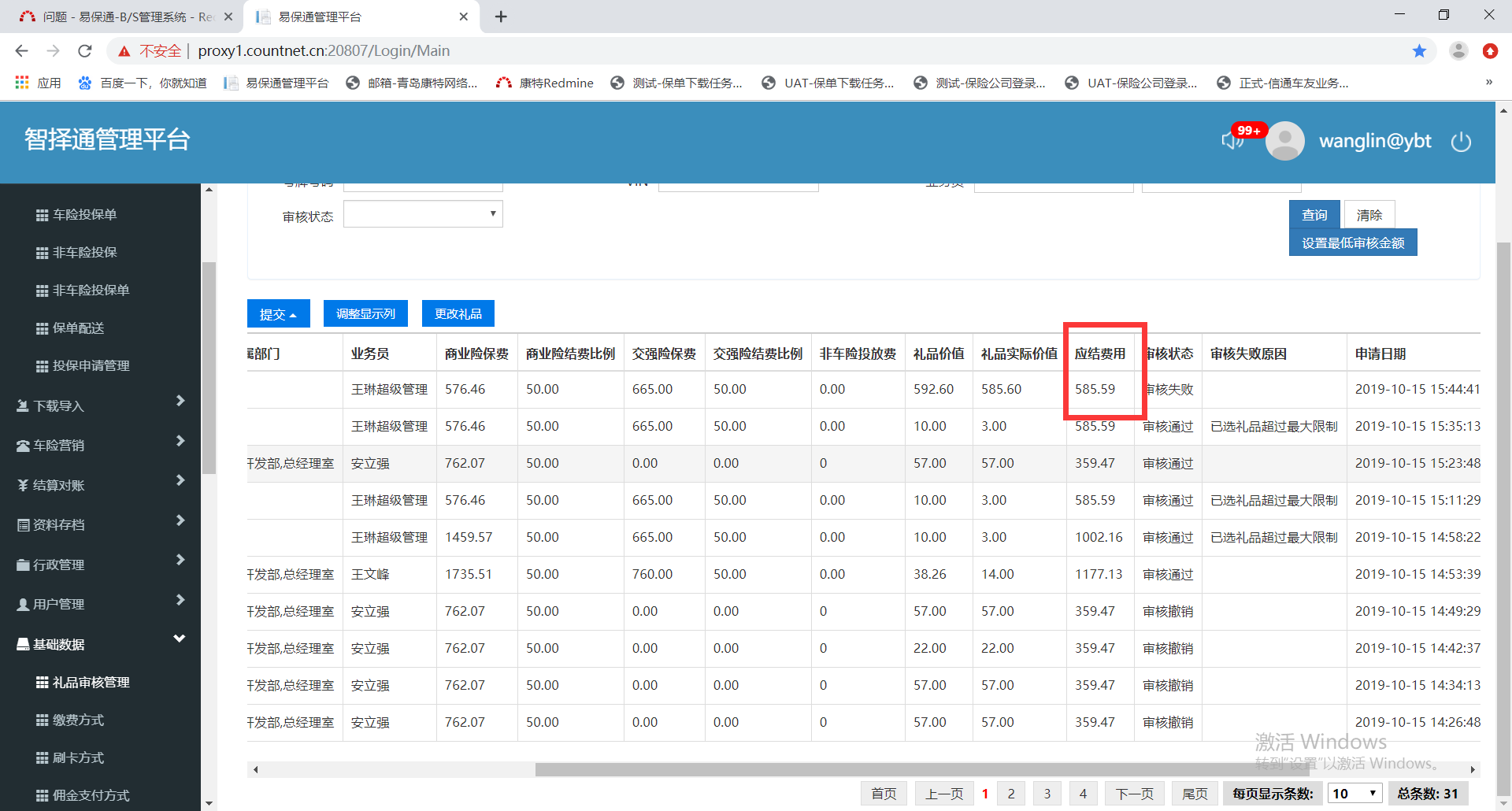Open Chrome profile icon in toolbar
1512x811 pixels.
click(1458, 51)
